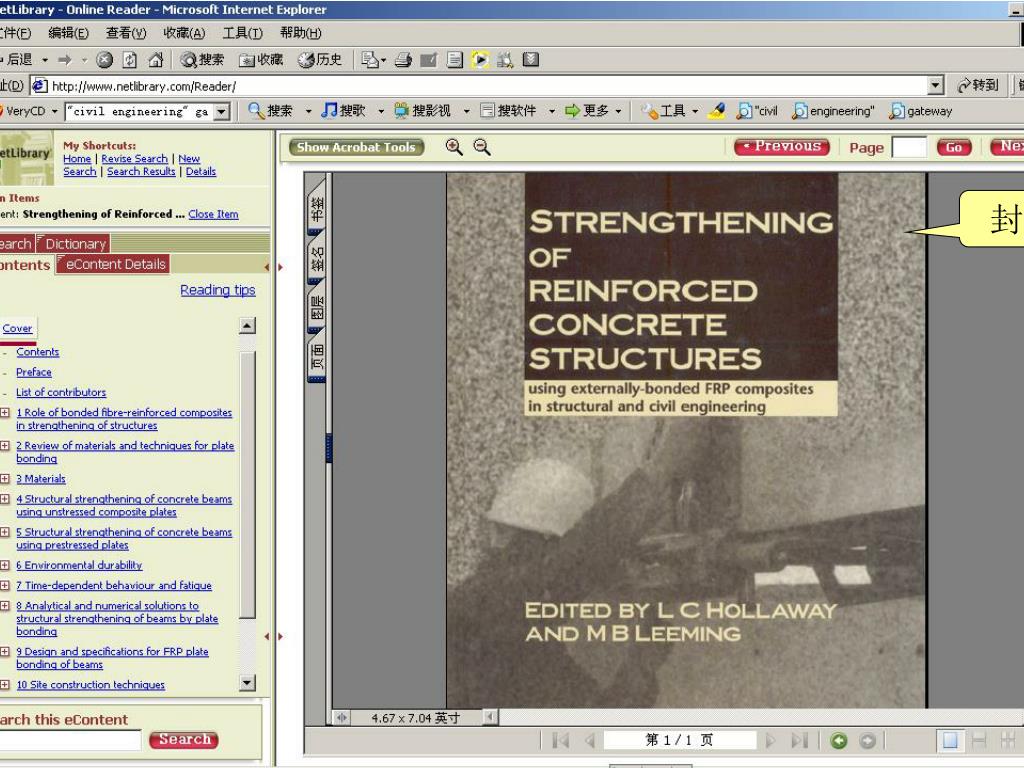Click the printer icon in IE toolbar
The image size is (1024, 768).
[x=404, y=60]
